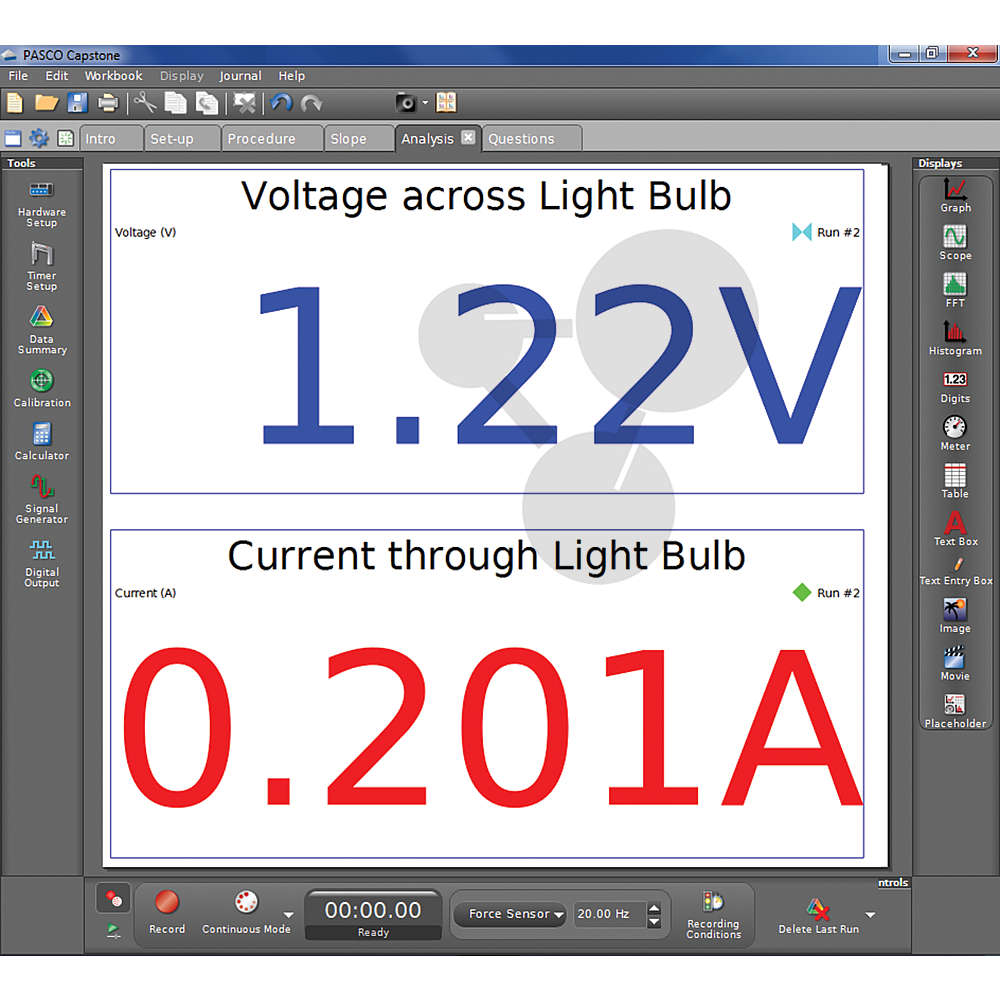1000x1000 pixels.
Task: Undo the last action
Action: tap(281, 103)
